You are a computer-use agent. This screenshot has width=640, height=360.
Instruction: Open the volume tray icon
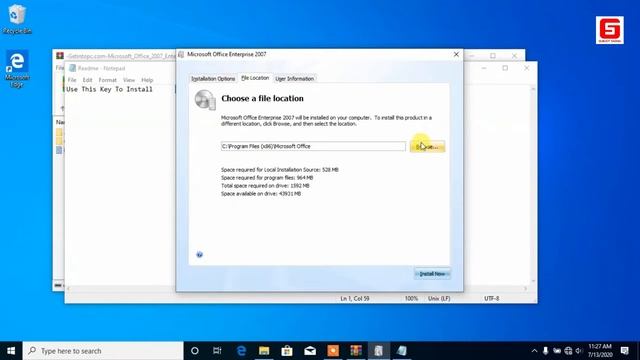click(579, 351)
